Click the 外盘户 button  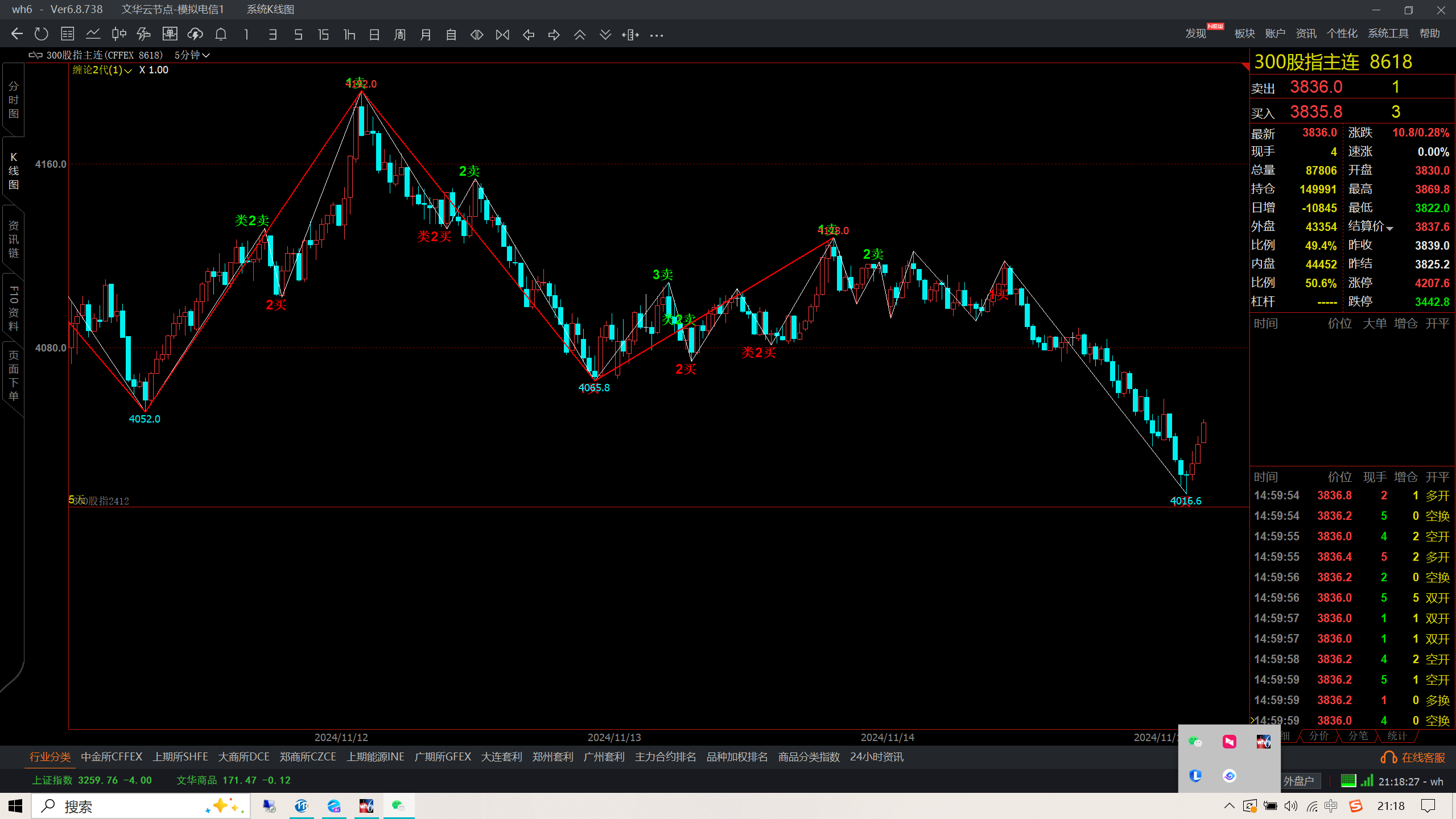[x=1299, y=781]
